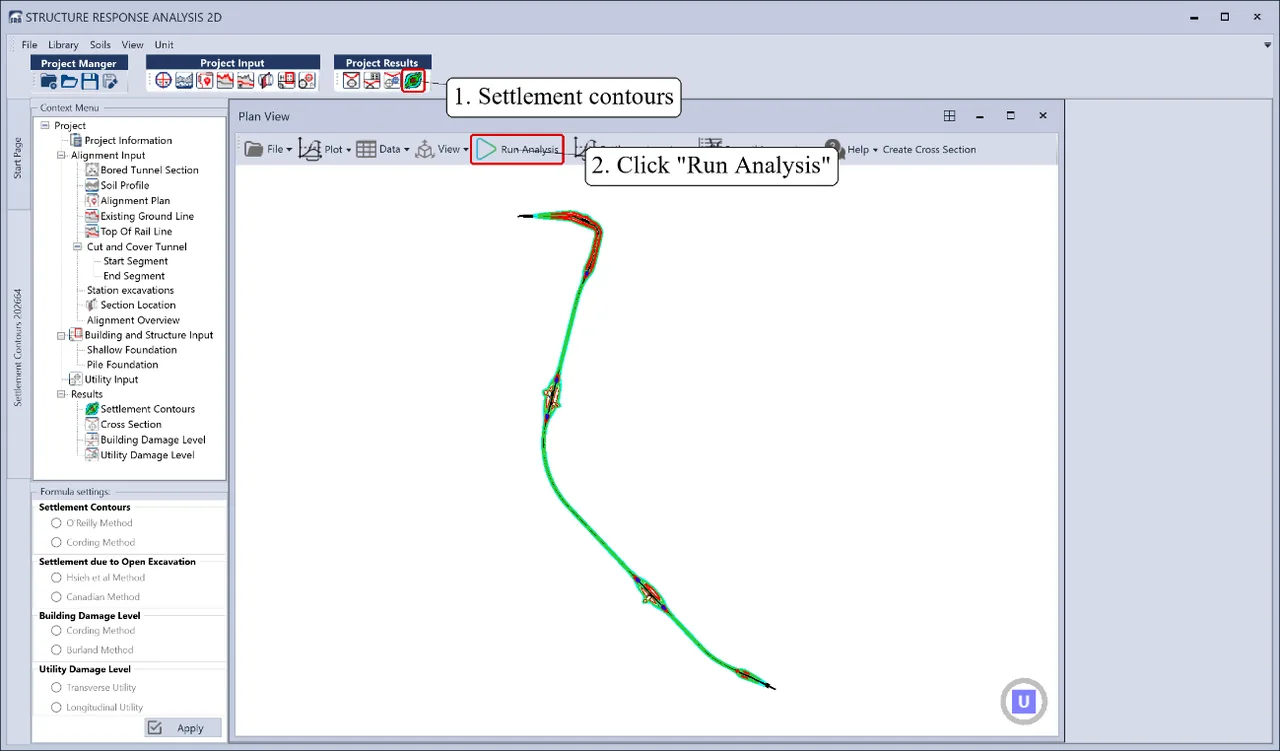Select the Canadian Method radio button
This screenshot has width=1280, height=751.
point(56,597)
